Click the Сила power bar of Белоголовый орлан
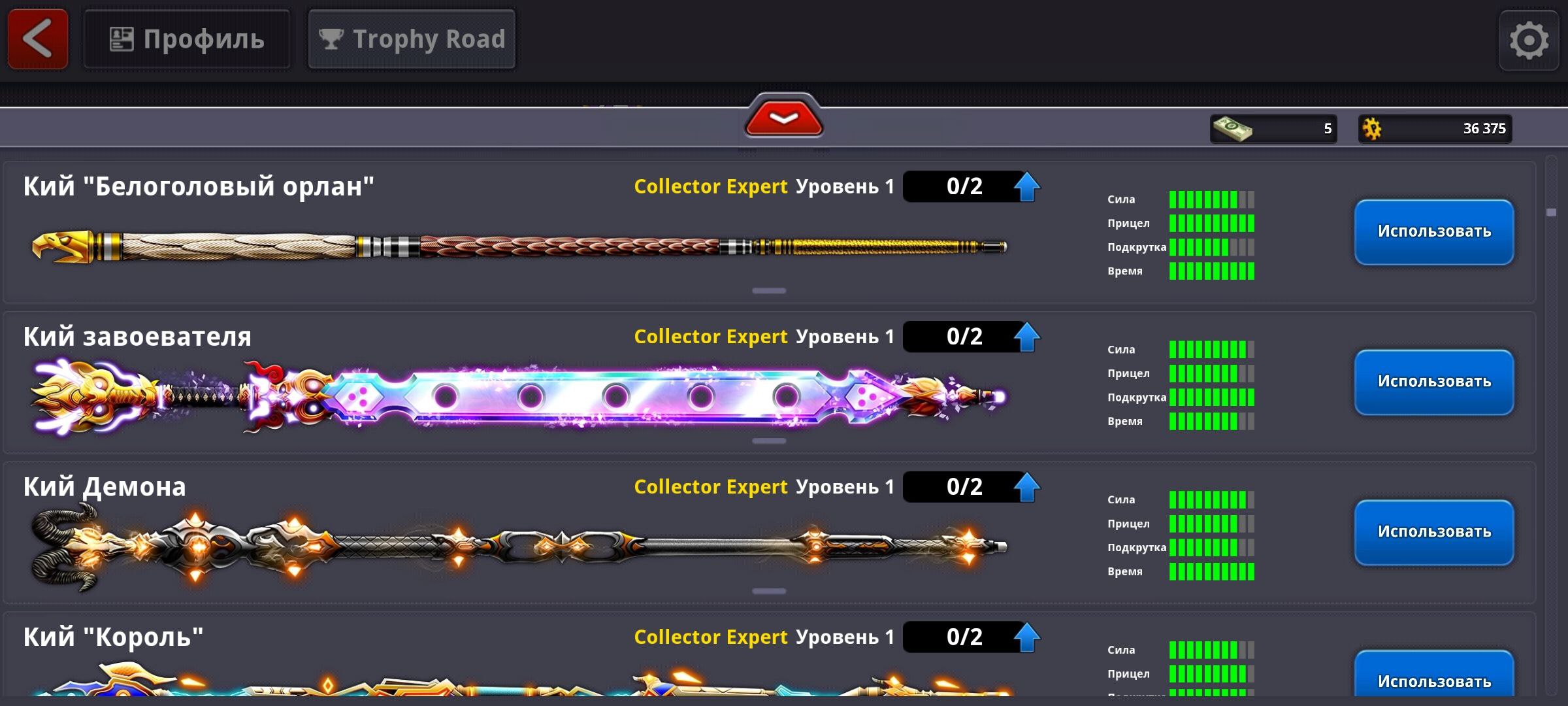 pos(1212,199)
